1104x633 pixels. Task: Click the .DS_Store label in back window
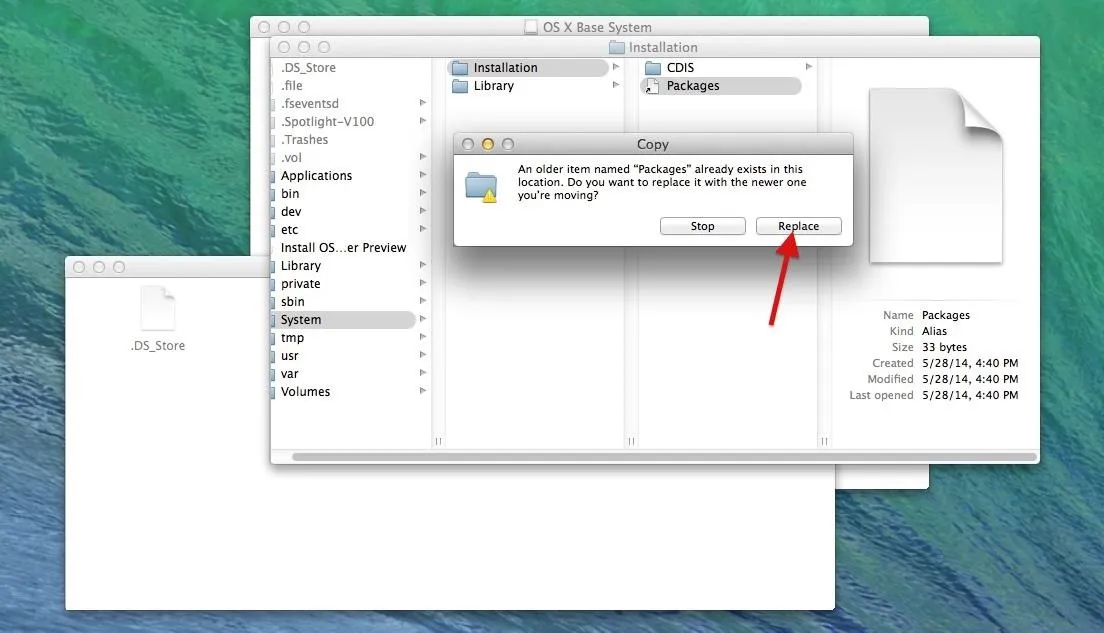(158, 346)
